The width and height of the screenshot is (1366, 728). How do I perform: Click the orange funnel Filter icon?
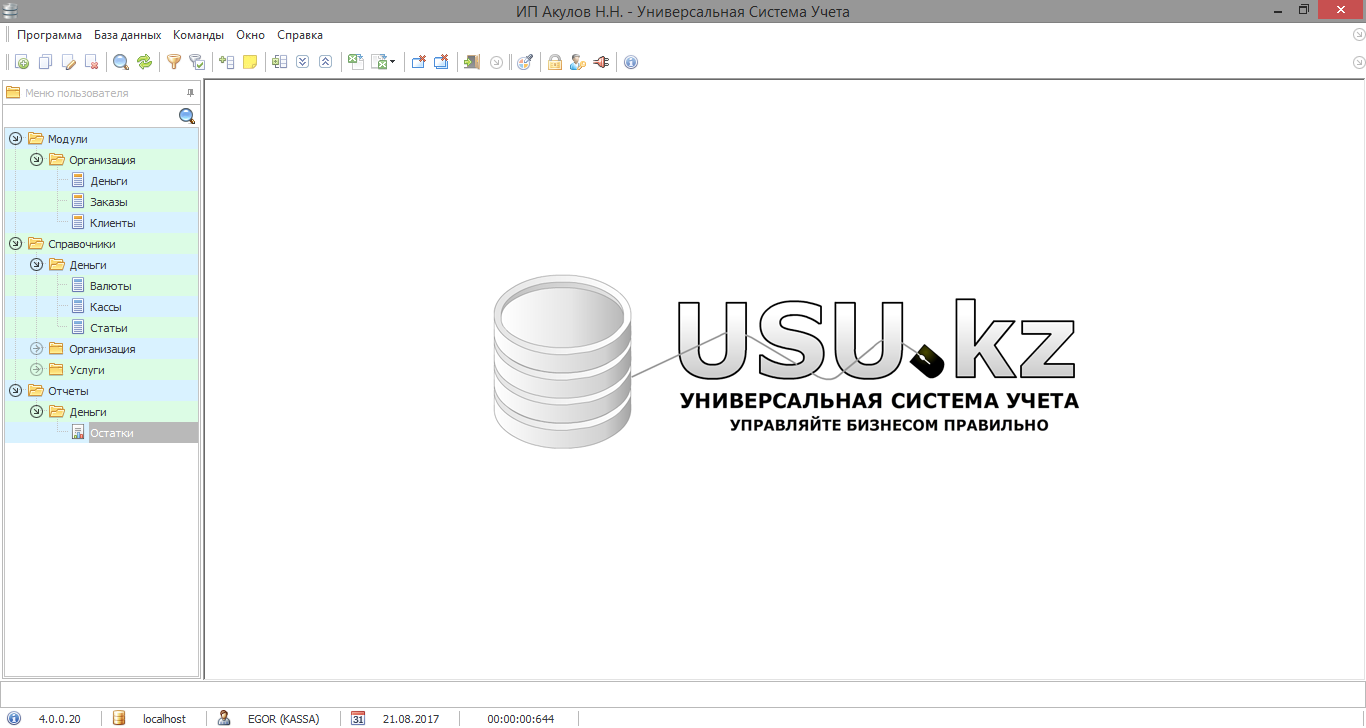click(x=174, y=62)
